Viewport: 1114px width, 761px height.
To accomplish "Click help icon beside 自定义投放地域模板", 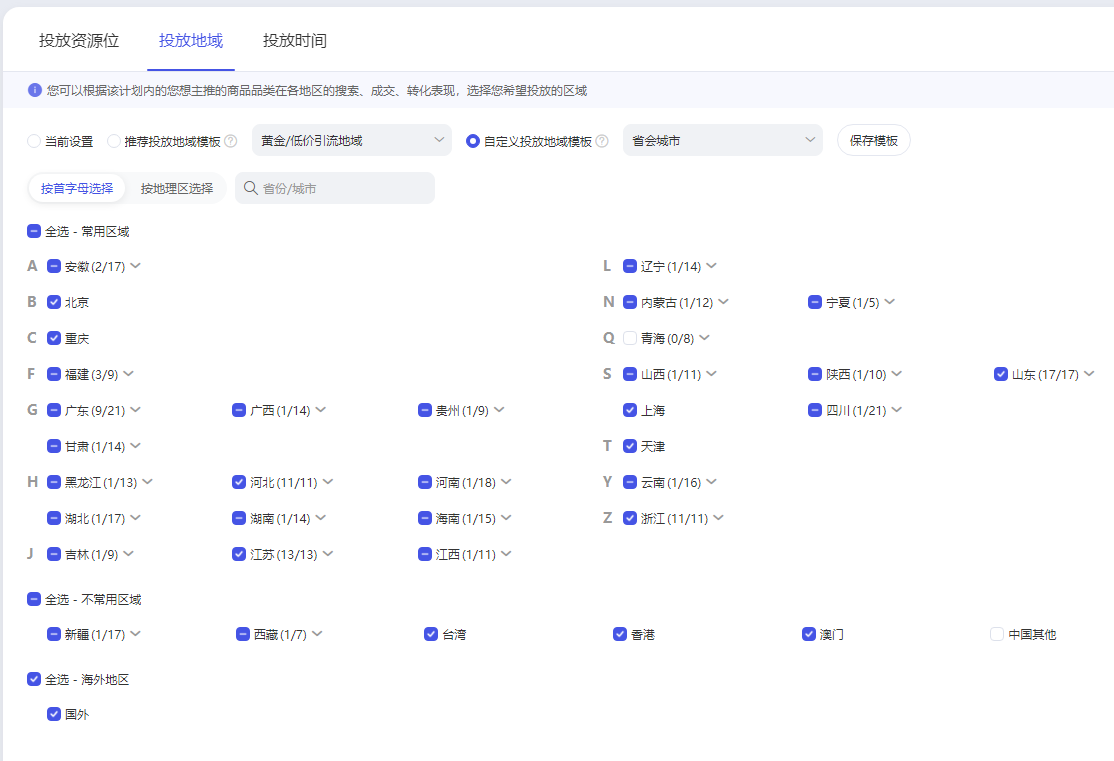I will (602, 141).
